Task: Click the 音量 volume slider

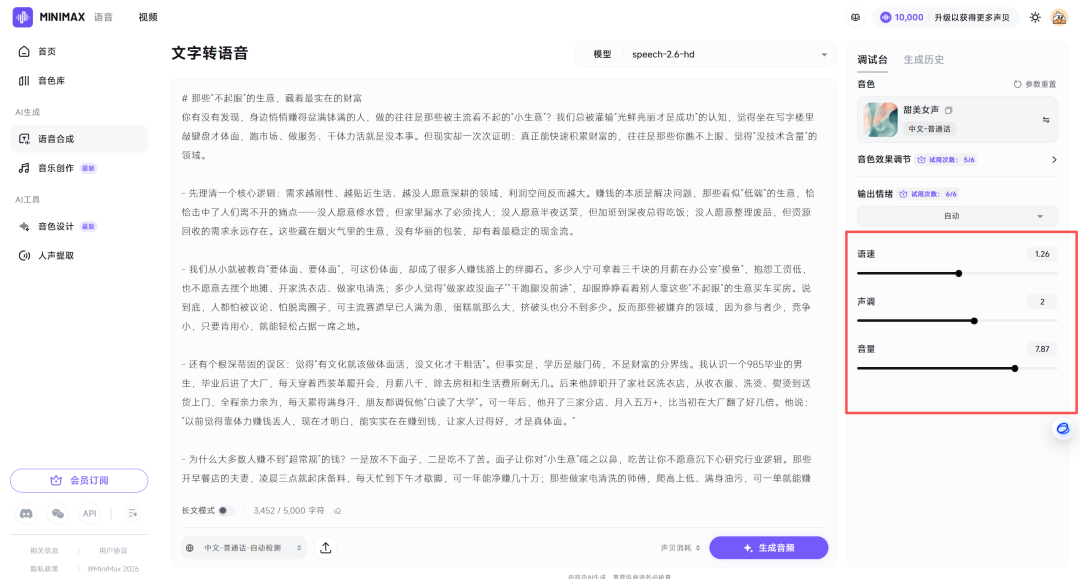Action: [x=957, y=368]
